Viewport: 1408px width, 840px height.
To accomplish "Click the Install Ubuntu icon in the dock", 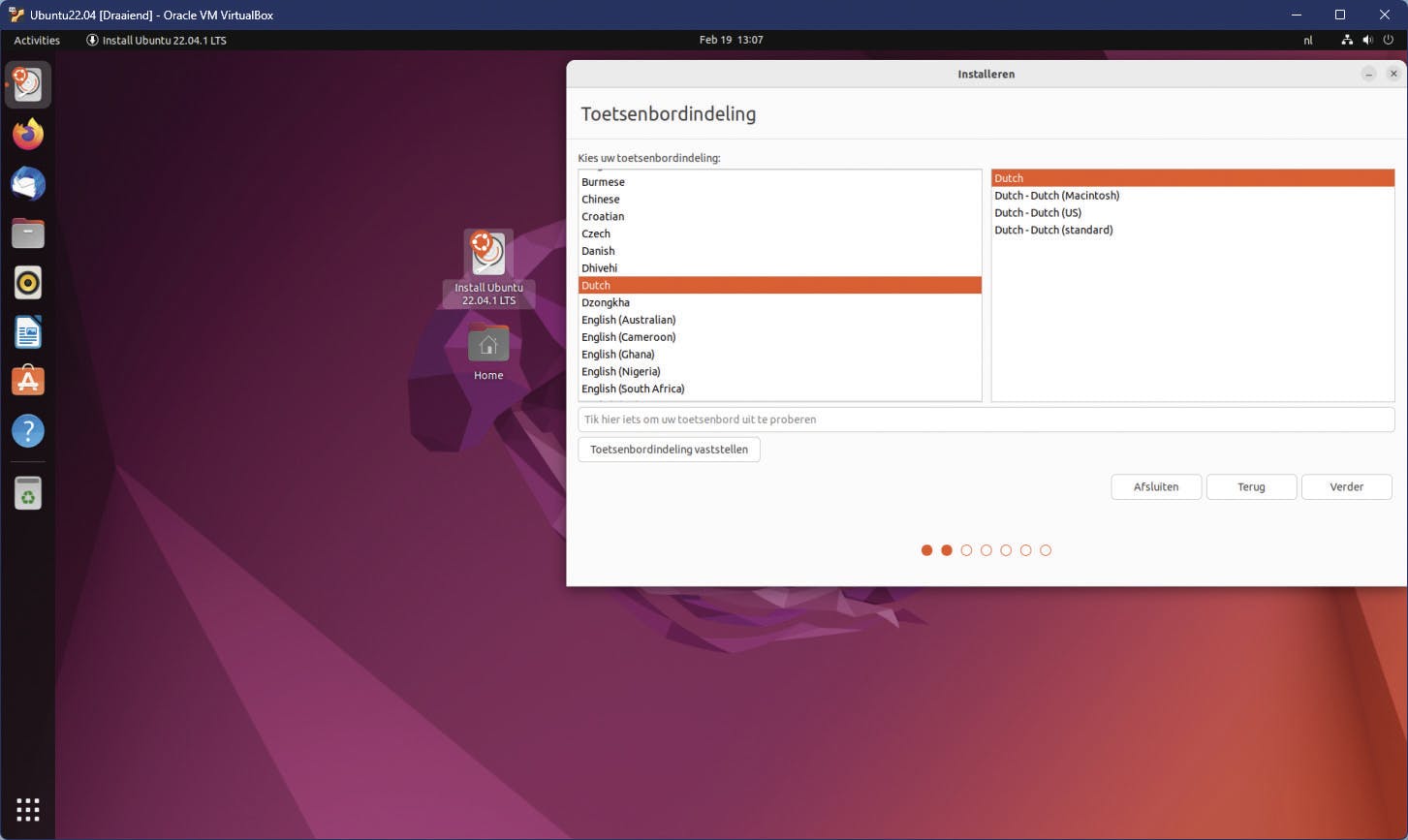I will tap(28, 85).
